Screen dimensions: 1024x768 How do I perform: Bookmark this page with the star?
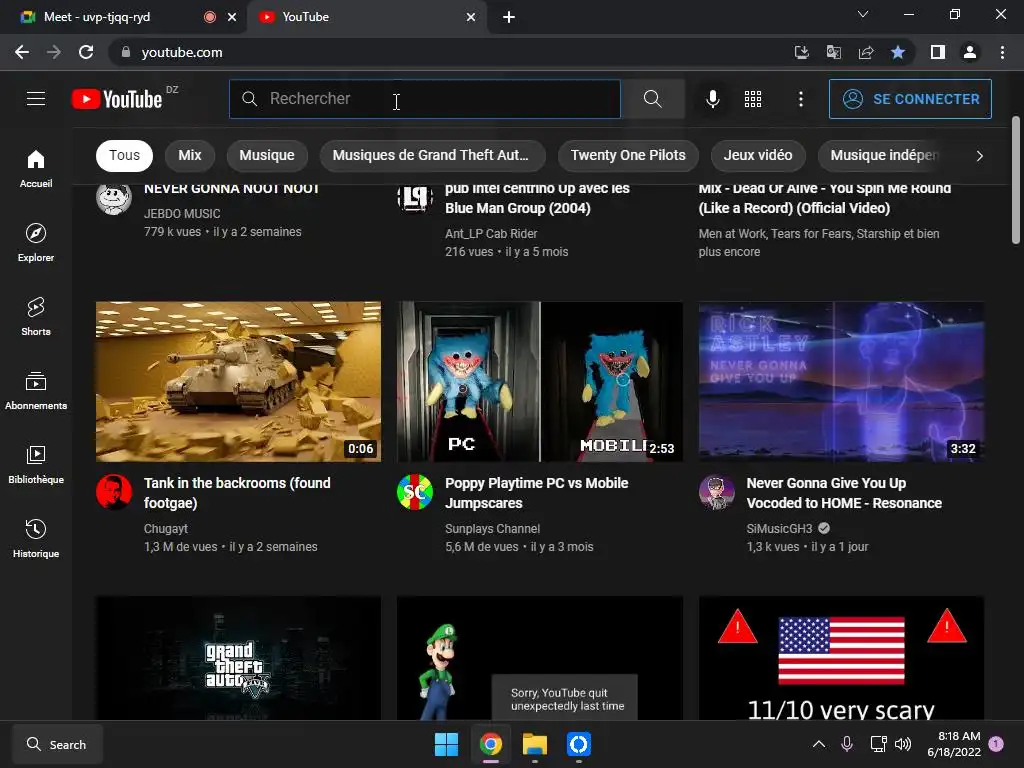point(898,52)
